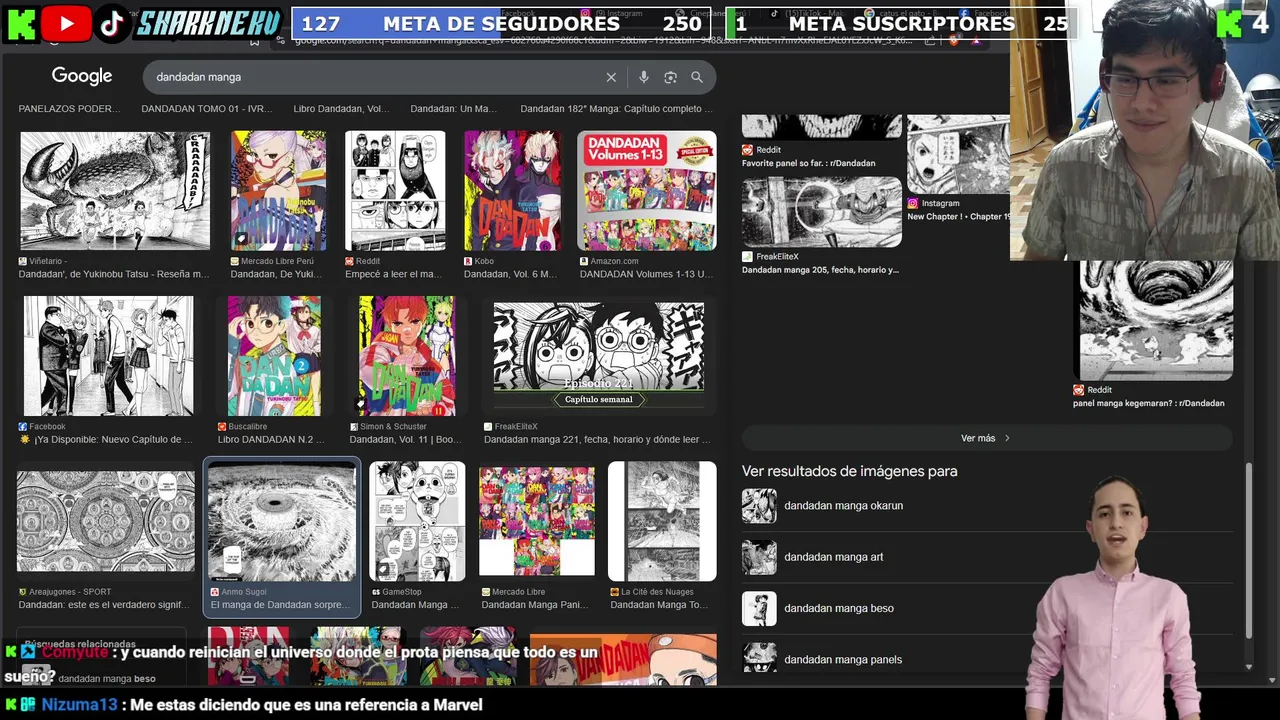Click the beso suggestion thumbnail icon
The width and height of the screenshot is (1280, 720).
click(x=759, y=608)
